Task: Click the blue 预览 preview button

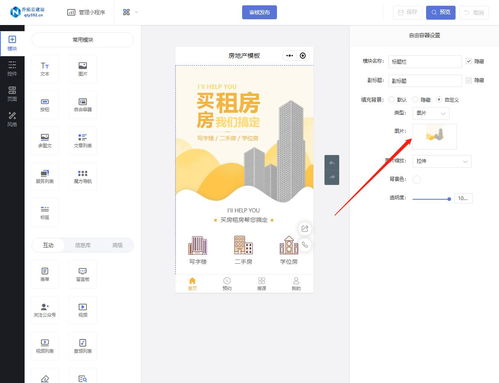Action: [441, 12]
